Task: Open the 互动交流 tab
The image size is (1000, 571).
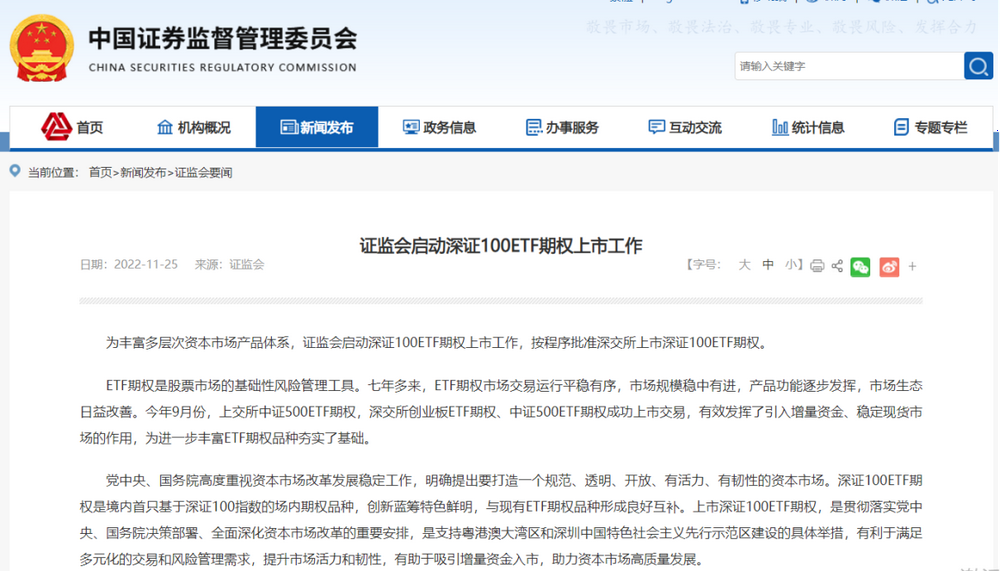Action: (x=684, y=127)
